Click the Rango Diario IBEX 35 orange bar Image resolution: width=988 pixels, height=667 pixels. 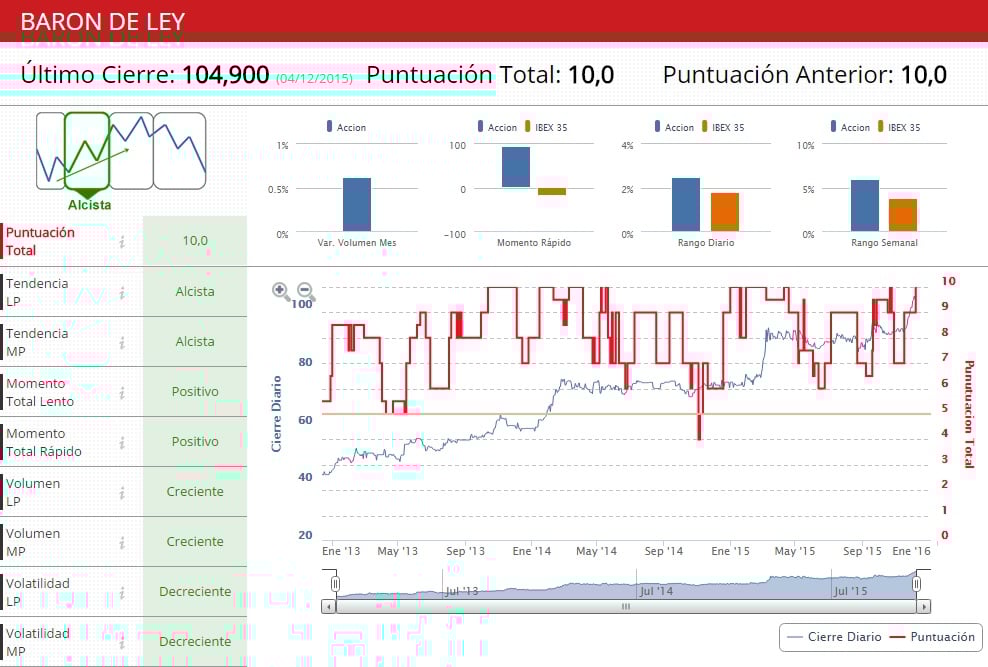(x=725, y=212)
